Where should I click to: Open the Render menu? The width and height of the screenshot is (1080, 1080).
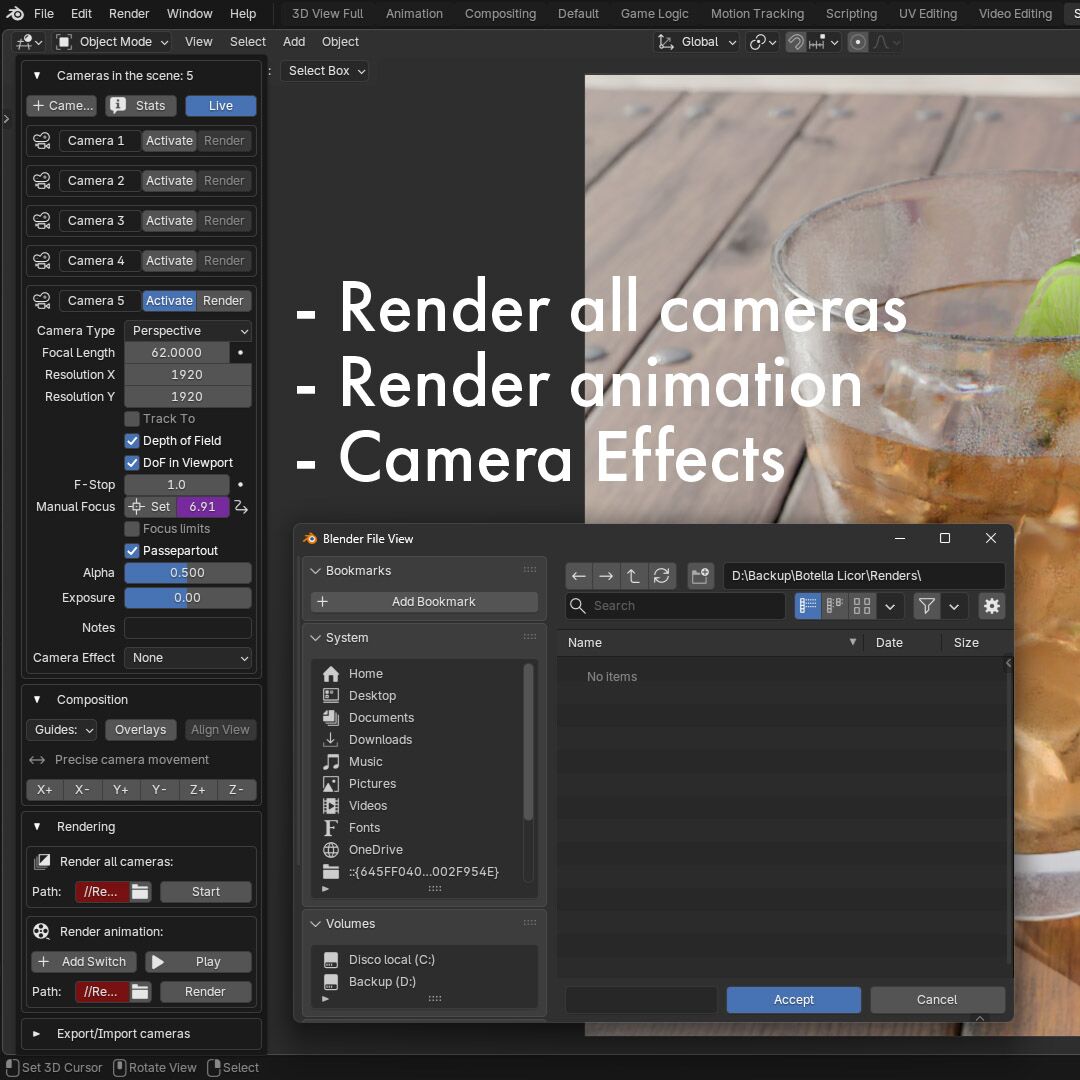[x=129, y=14]
